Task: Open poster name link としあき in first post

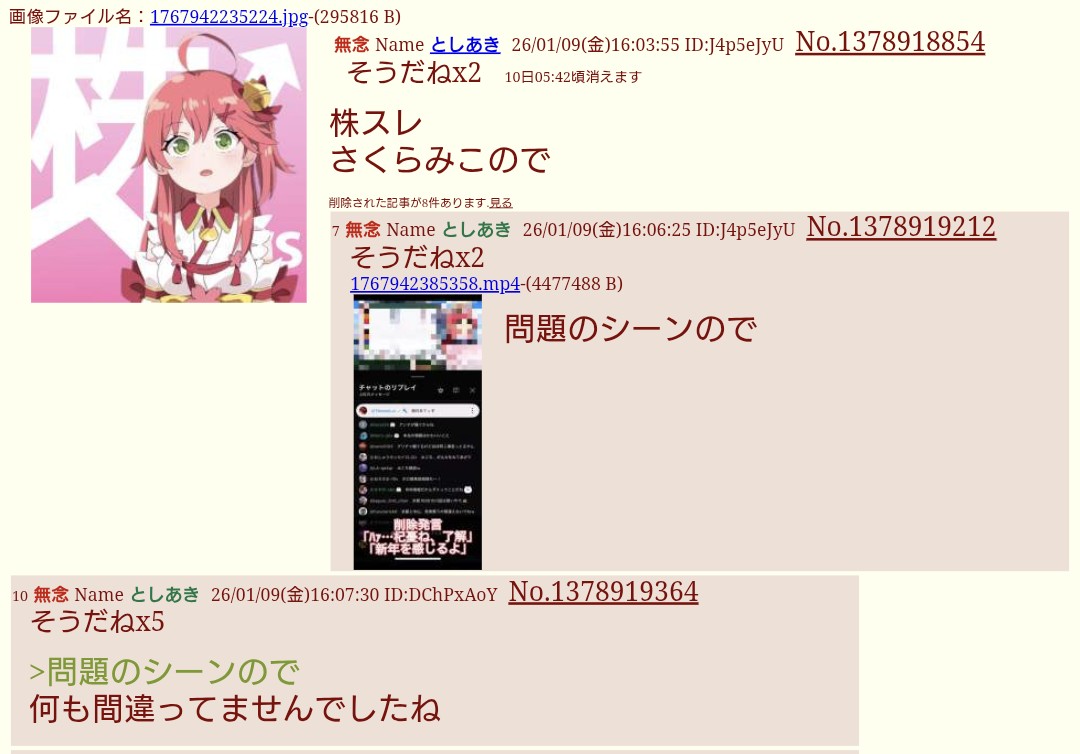Action: tap(465, 45)
